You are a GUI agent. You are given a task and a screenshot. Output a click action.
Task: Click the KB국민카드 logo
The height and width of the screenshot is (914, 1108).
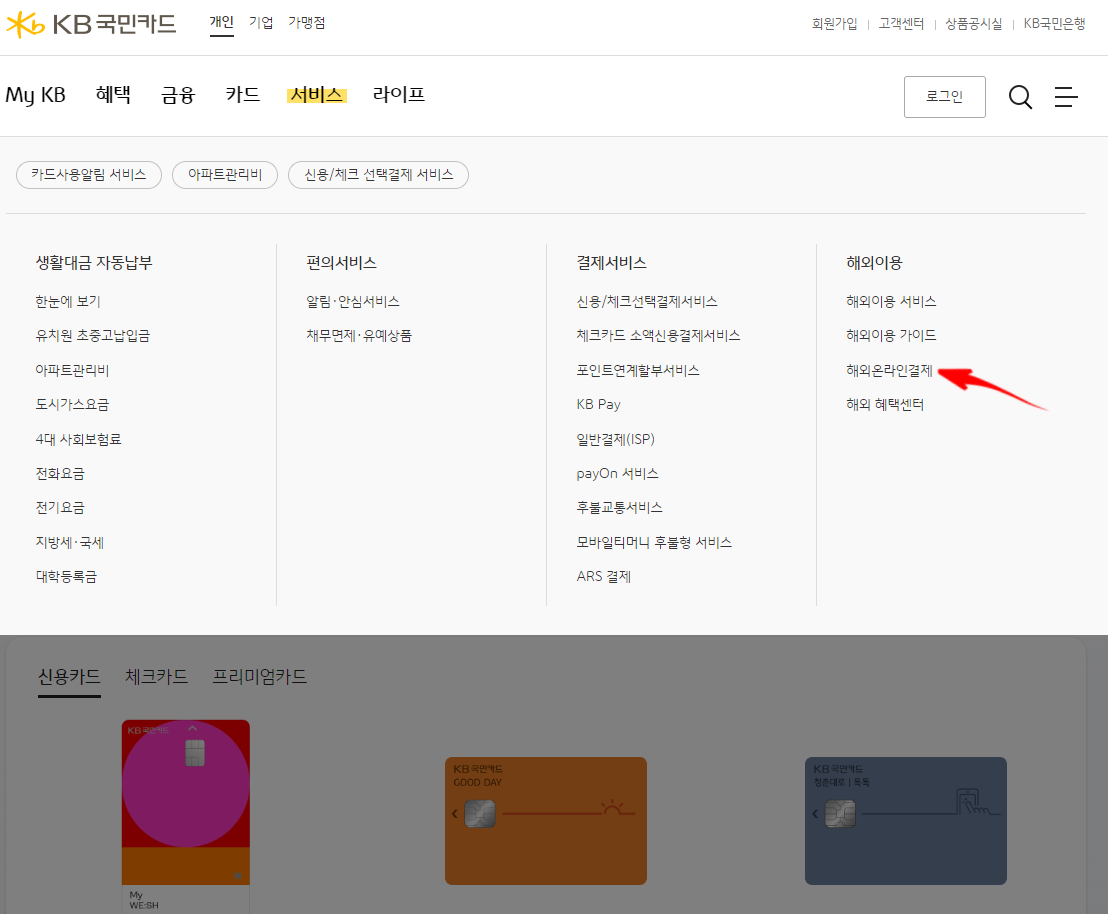point(91,24)
